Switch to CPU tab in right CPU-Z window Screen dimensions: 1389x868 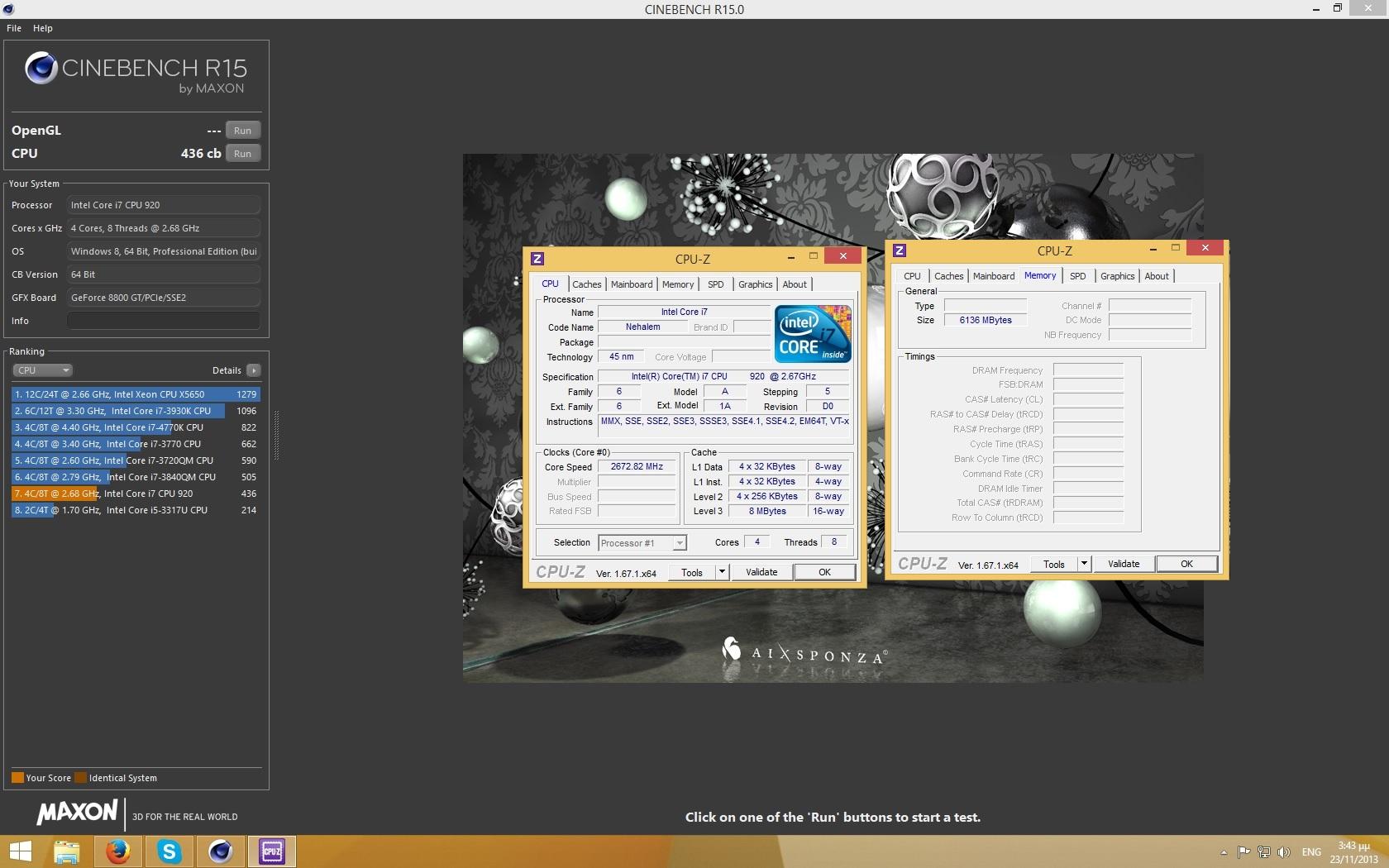click(x=912, y=276)
